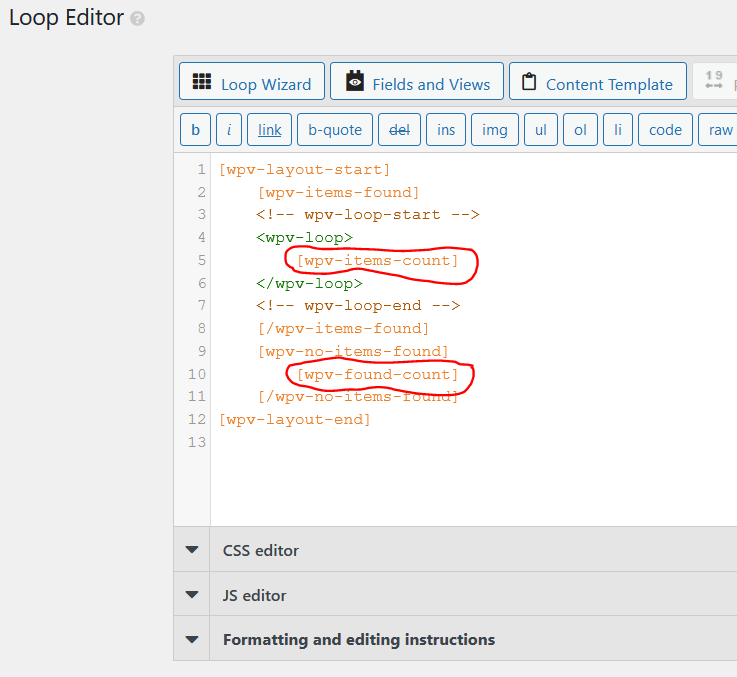Image resolution: width=737 pixels, height=677 pixels.
Task: Click the ins formatting button
Action: pyautogui.click(x=446, y=130)
